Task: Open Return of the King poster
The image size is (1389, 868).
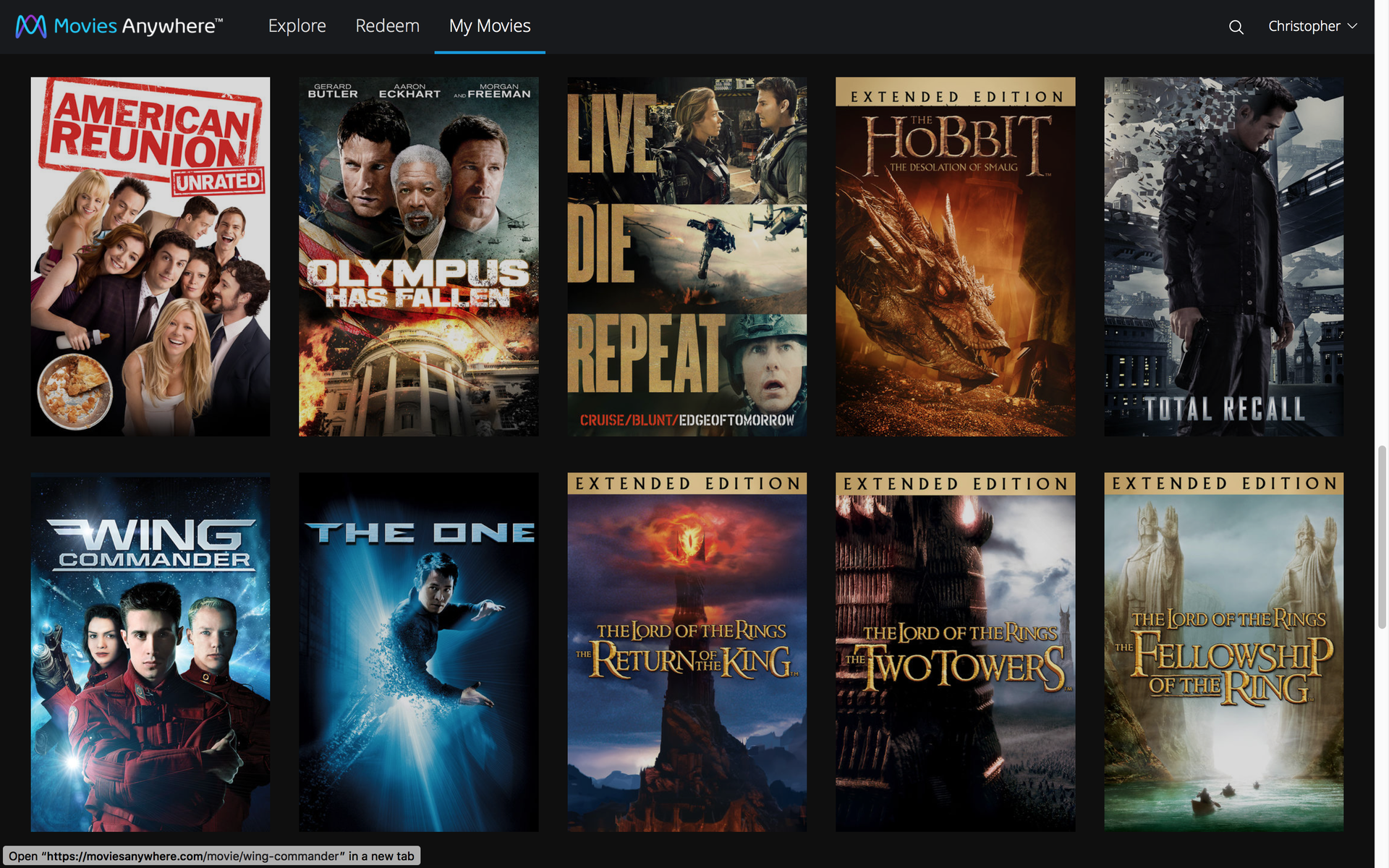Action: click(687, 651)
